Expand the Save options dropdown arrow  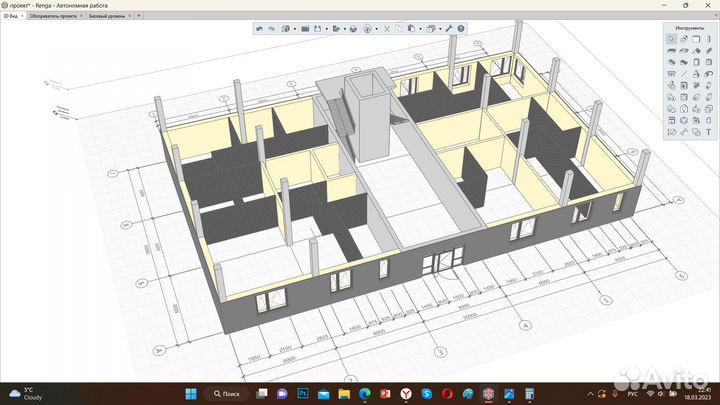327,29
